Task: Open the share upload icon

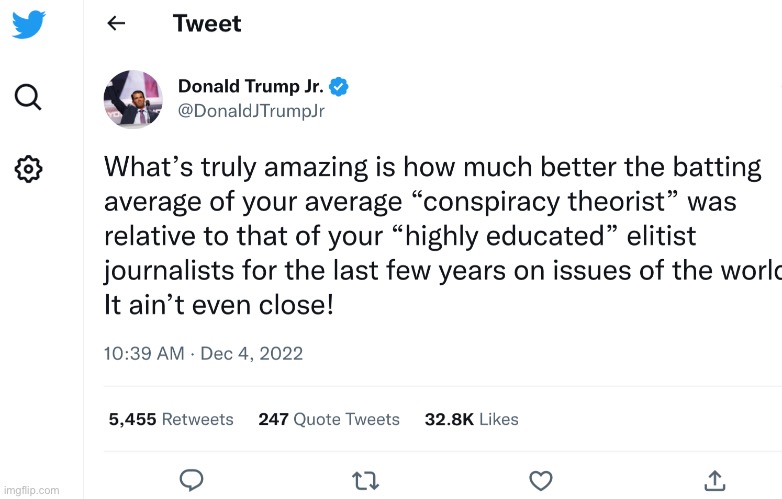Action: coord(715,481)
